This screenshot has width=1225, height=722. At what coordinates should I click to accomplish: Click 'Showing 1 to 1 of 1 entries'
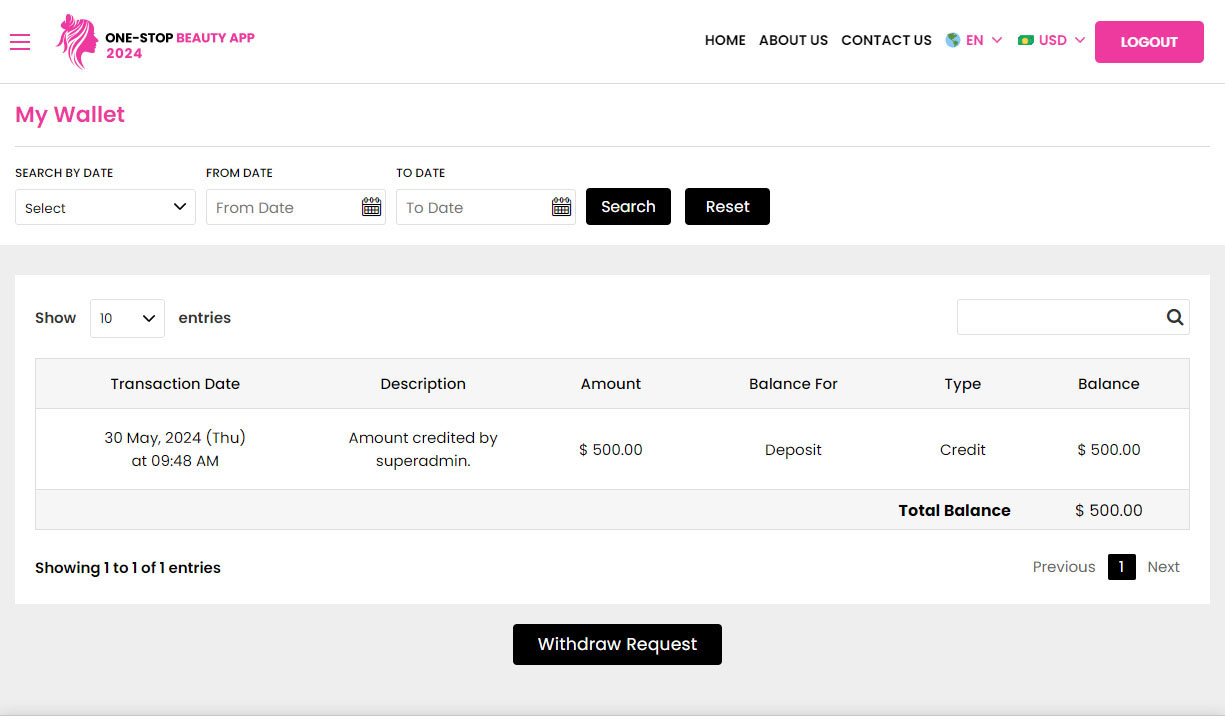point(128,568)
